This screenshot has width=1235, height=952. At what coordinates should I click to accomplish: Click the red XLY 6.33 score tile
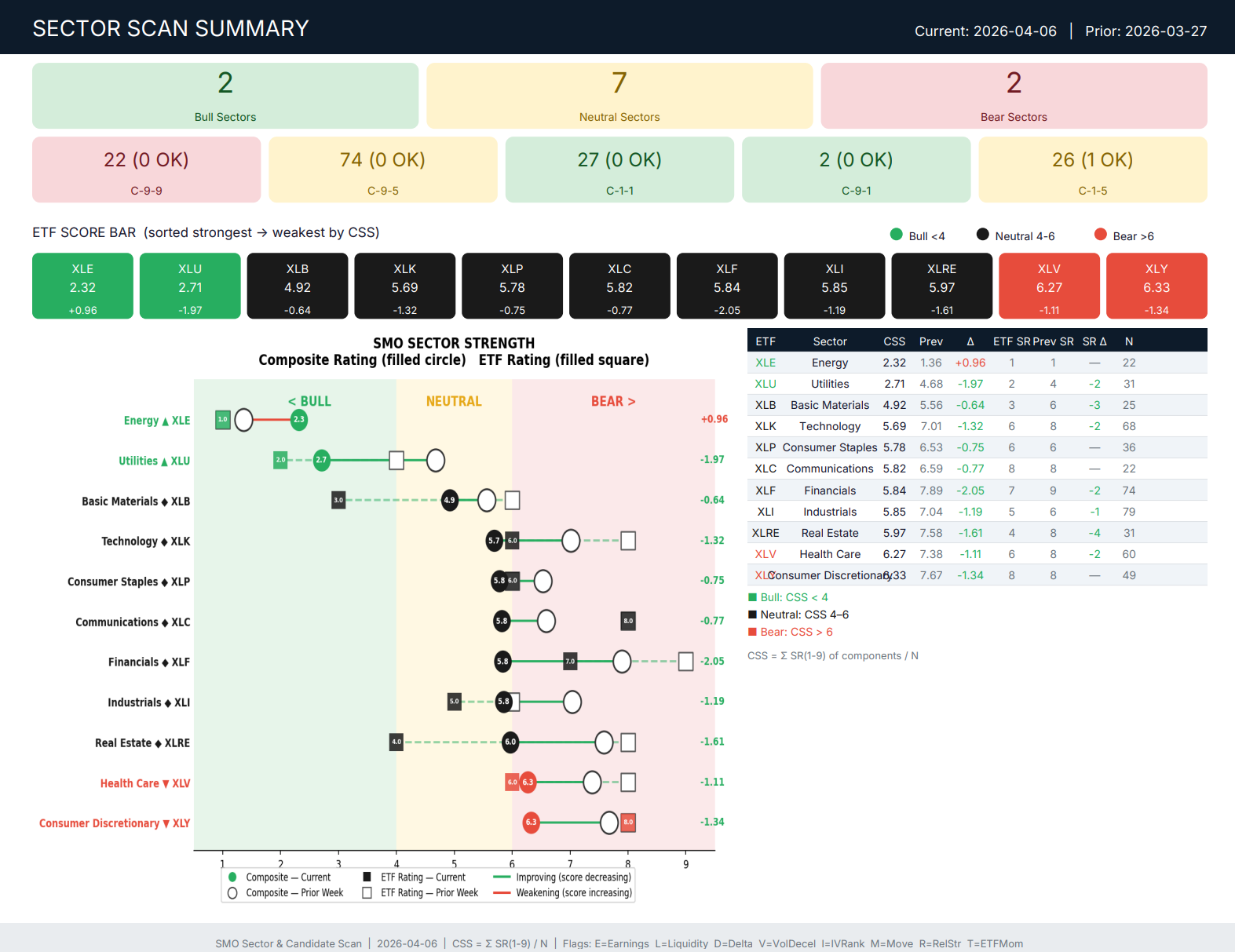[1156, 286]
